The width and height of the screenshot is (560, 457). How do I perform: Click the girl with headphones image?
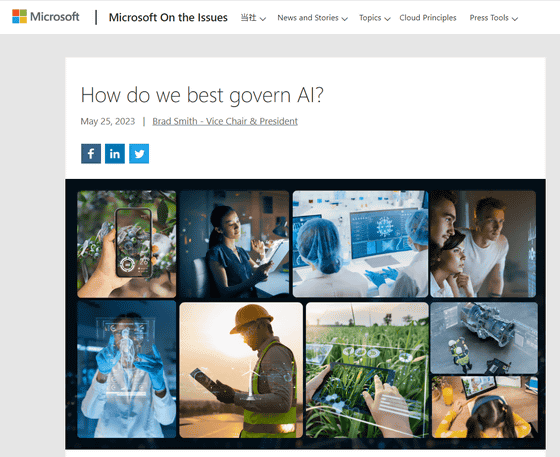pos(485,407)
